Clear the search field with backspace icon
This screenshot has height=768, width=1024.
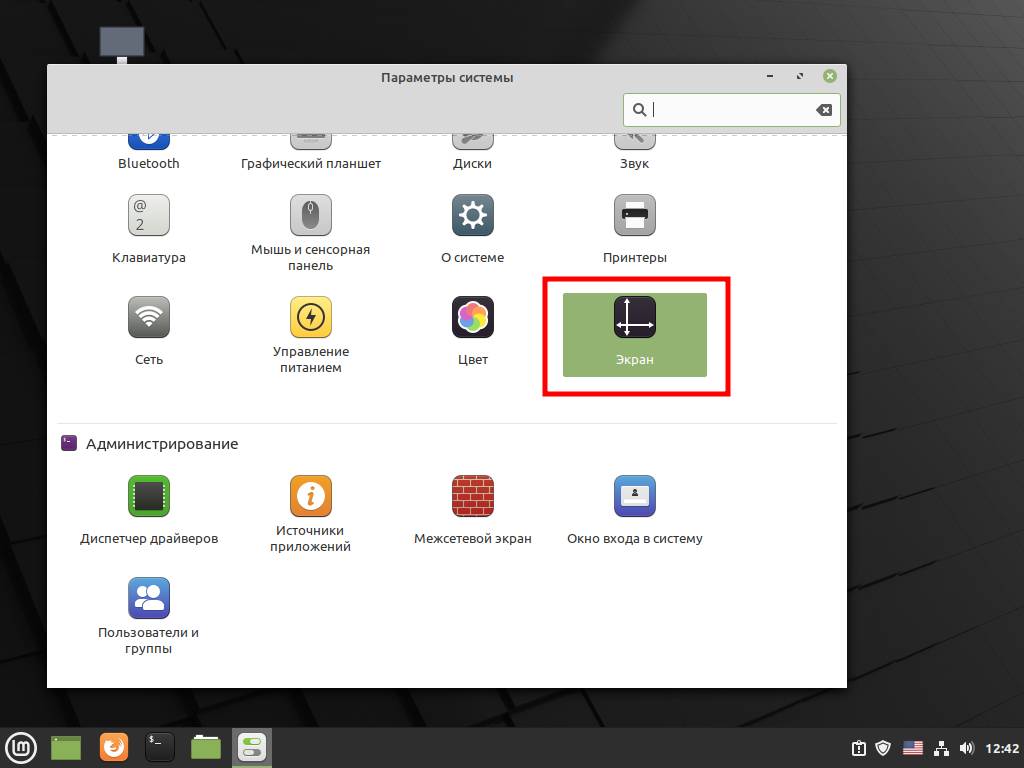(x=824, y=110)
